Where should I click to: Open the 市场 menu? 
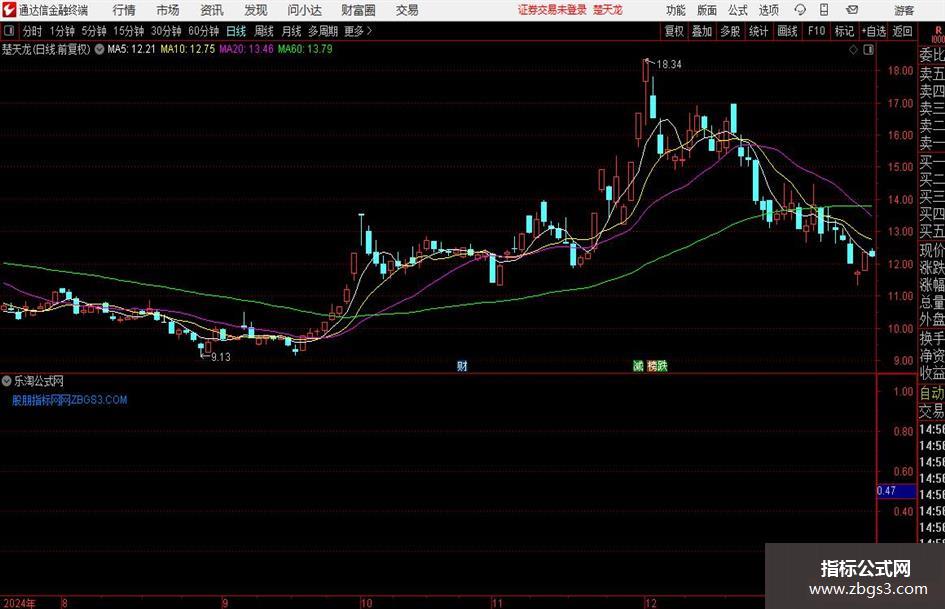pyautogui.click(x=168, y=10)
